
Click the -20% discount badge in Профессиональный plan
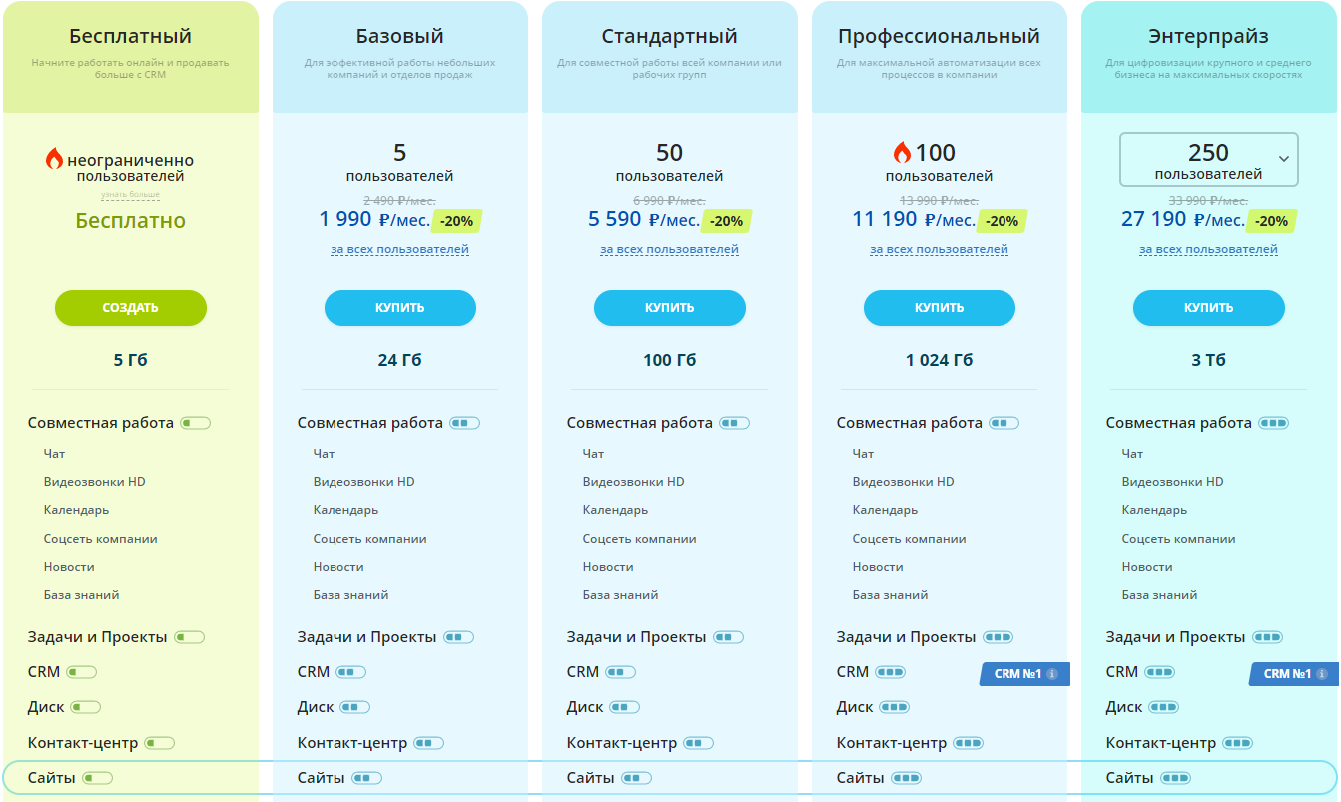[1002, 221]
